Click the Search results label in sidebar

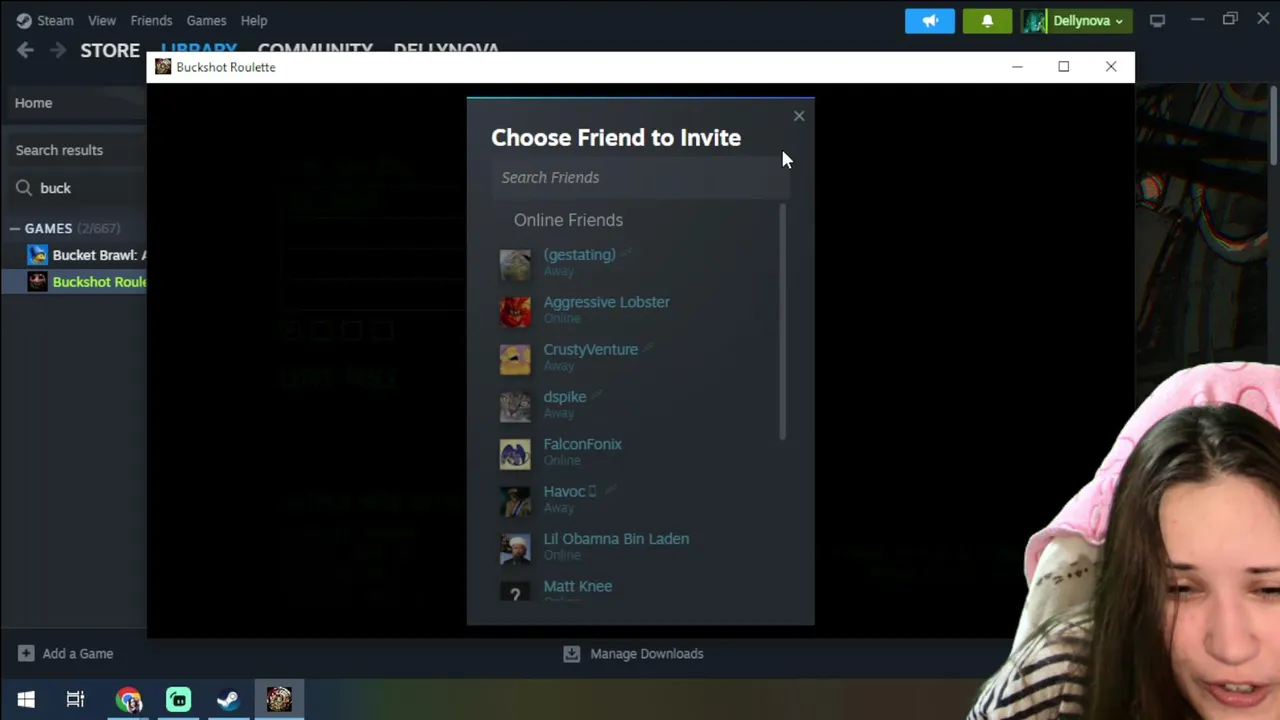click(59, 150)
